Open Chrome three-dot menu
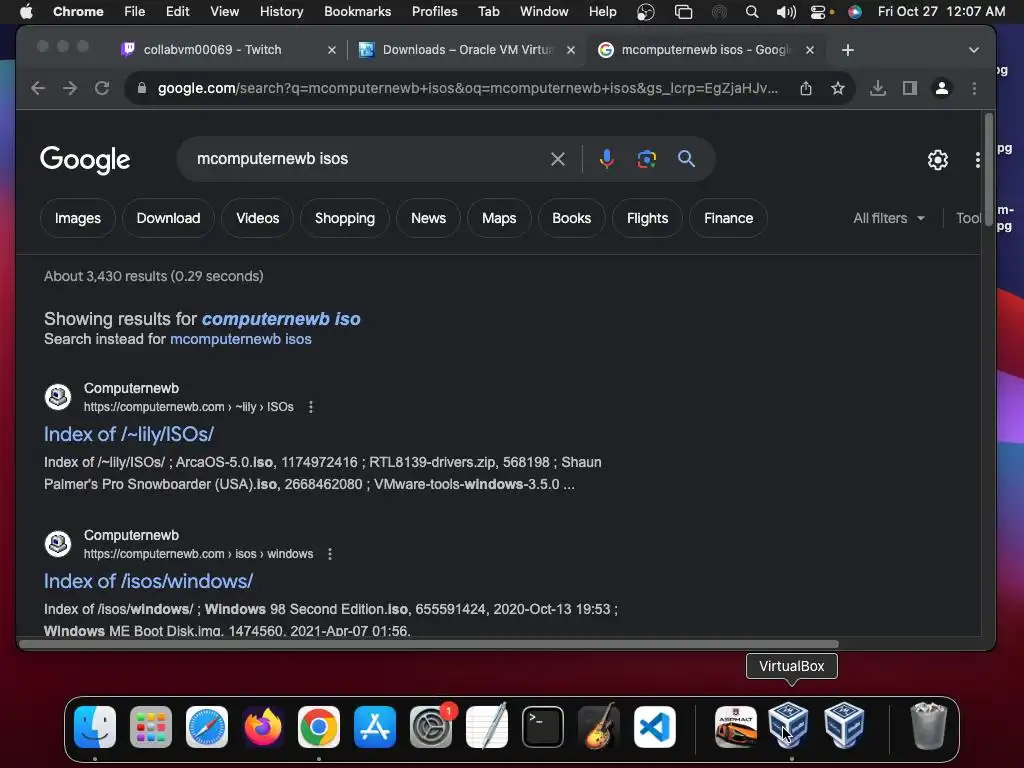Viewport: 1024px width, 768px height. click(974, 88)
